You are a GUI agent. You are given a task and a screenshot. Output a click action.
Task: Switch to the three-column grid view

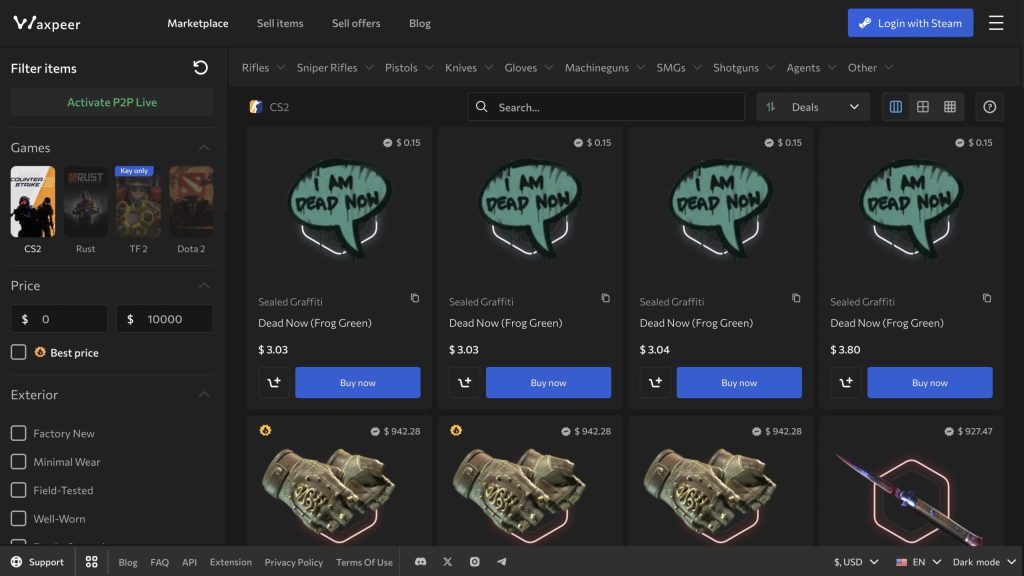click(x=896, y=107)
